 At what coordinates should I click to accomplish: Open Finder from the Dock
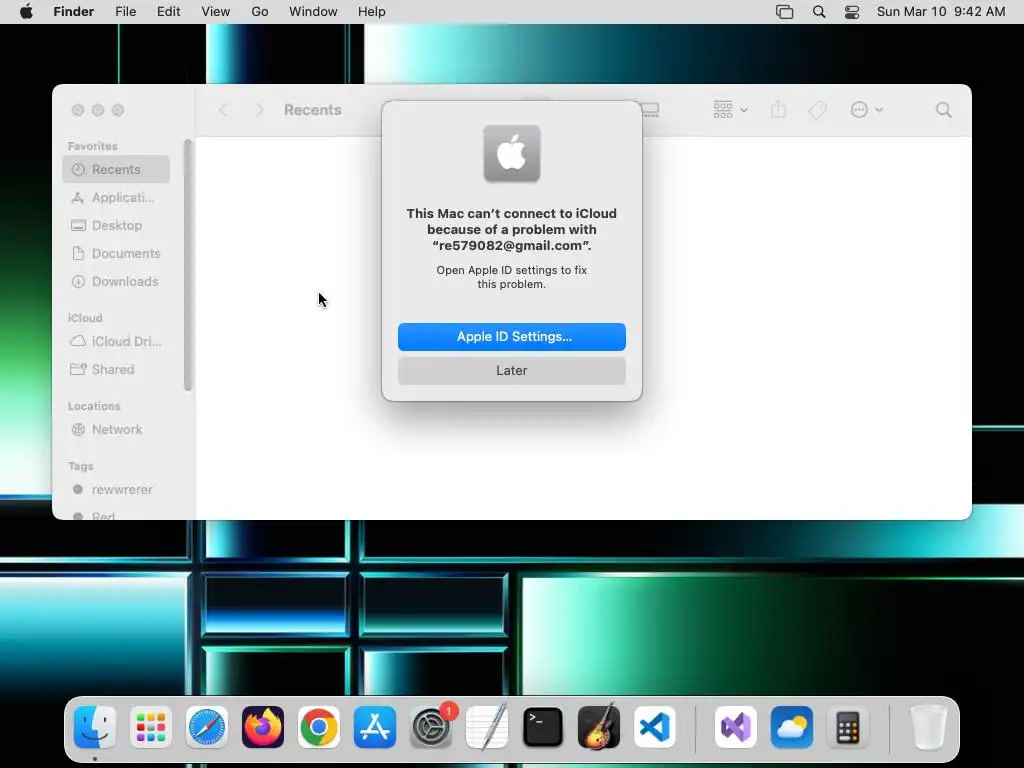click(x=95, y=727)
